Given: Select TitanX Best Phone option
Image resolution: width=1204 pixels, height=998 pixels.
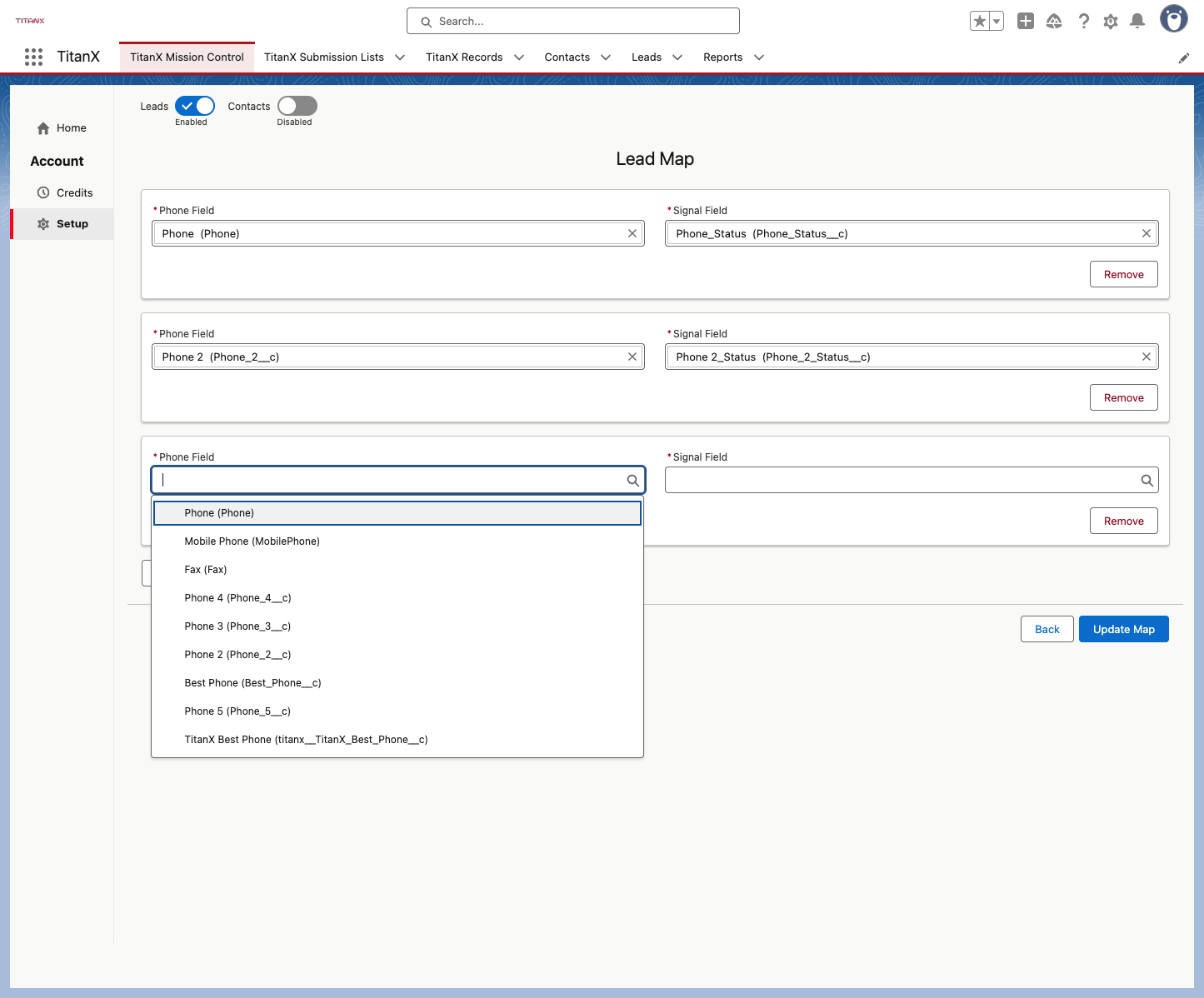Looking at the screenshot, I should tap(397, 740).
